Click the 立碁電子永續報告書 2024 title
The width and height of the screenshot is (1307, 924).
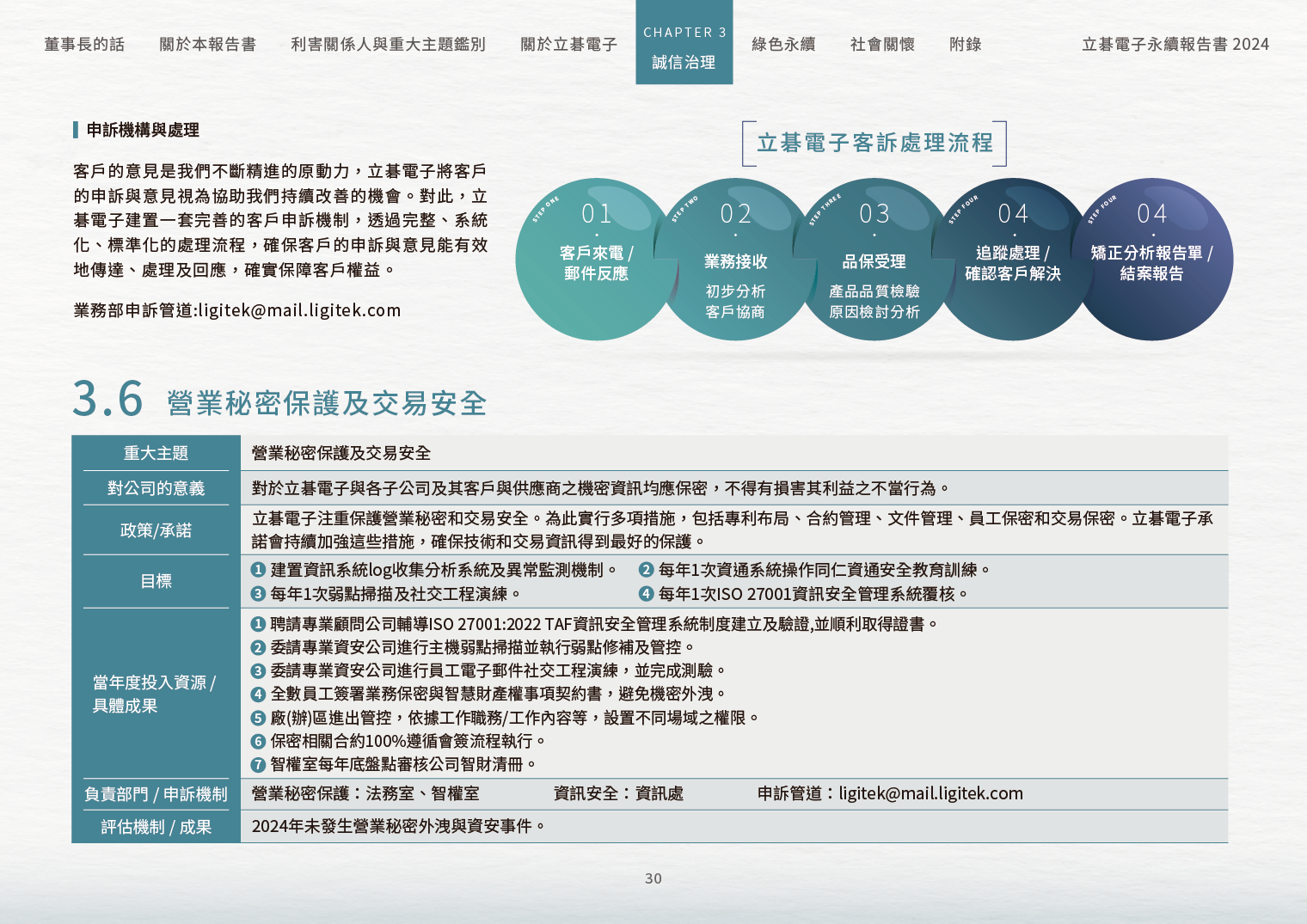tap(1175, 44)
